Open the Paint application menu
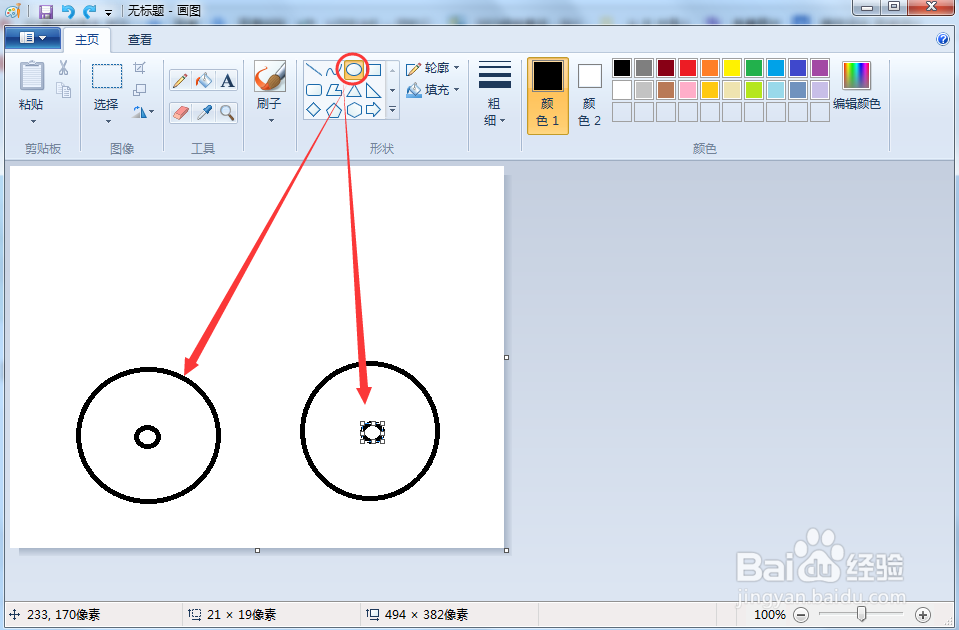Screen dimensions: 959x630 (x=31, y=36)
